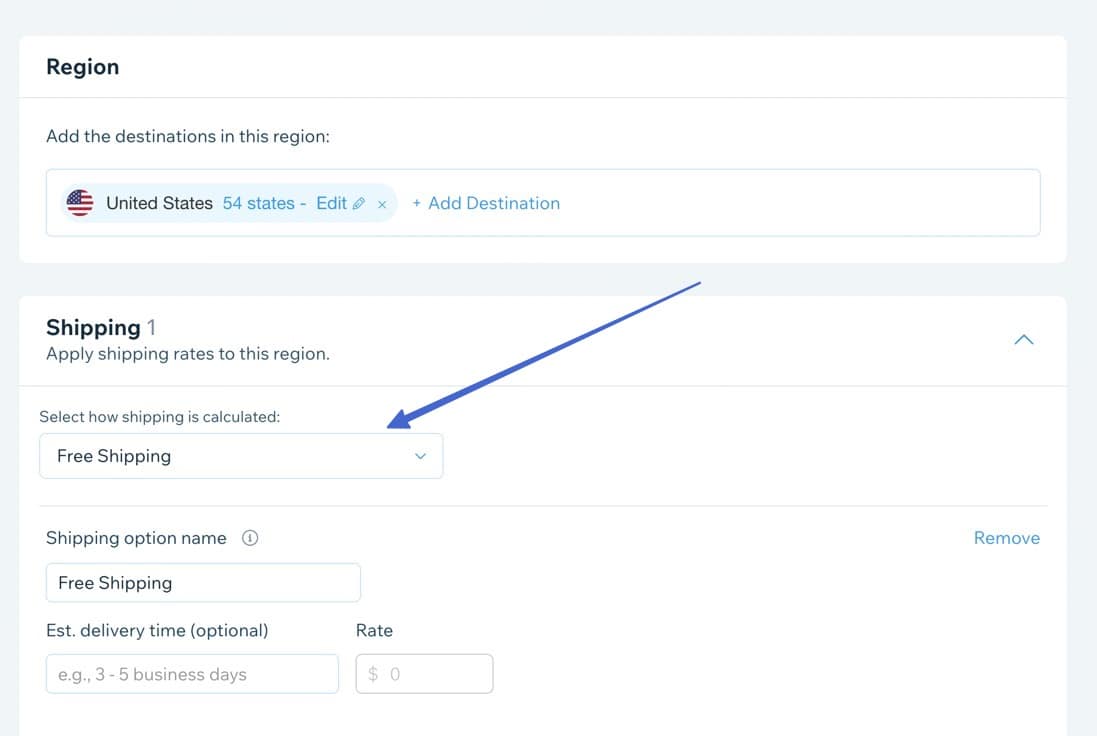Click Remove to delete the shipping option
The height and width of the screenshot is (736, 1097).
pyautogui.click(x=1006, y=537)
